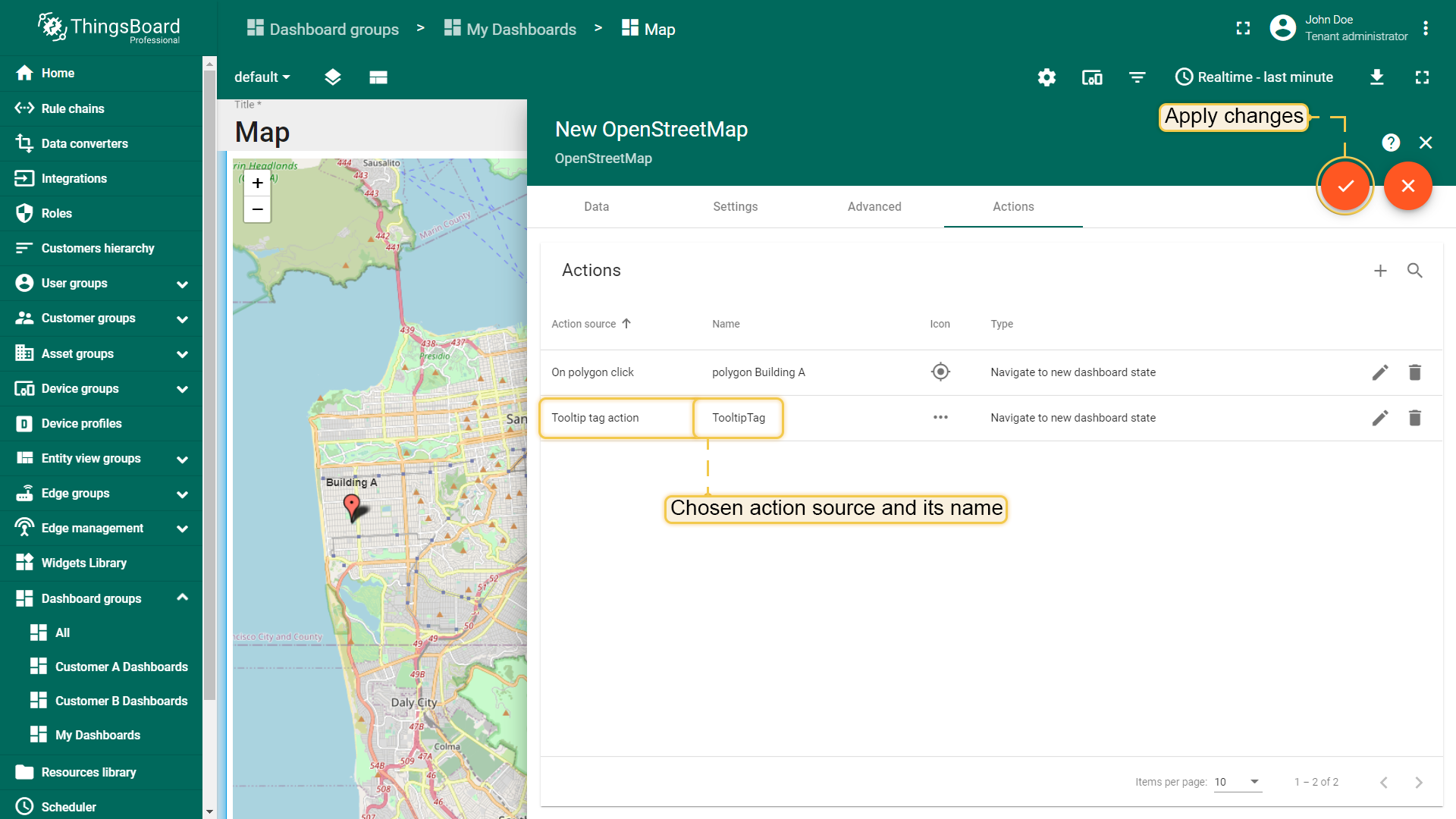Open manage dashboard layouts icon
1456x819 pixels.
point(378,77)
